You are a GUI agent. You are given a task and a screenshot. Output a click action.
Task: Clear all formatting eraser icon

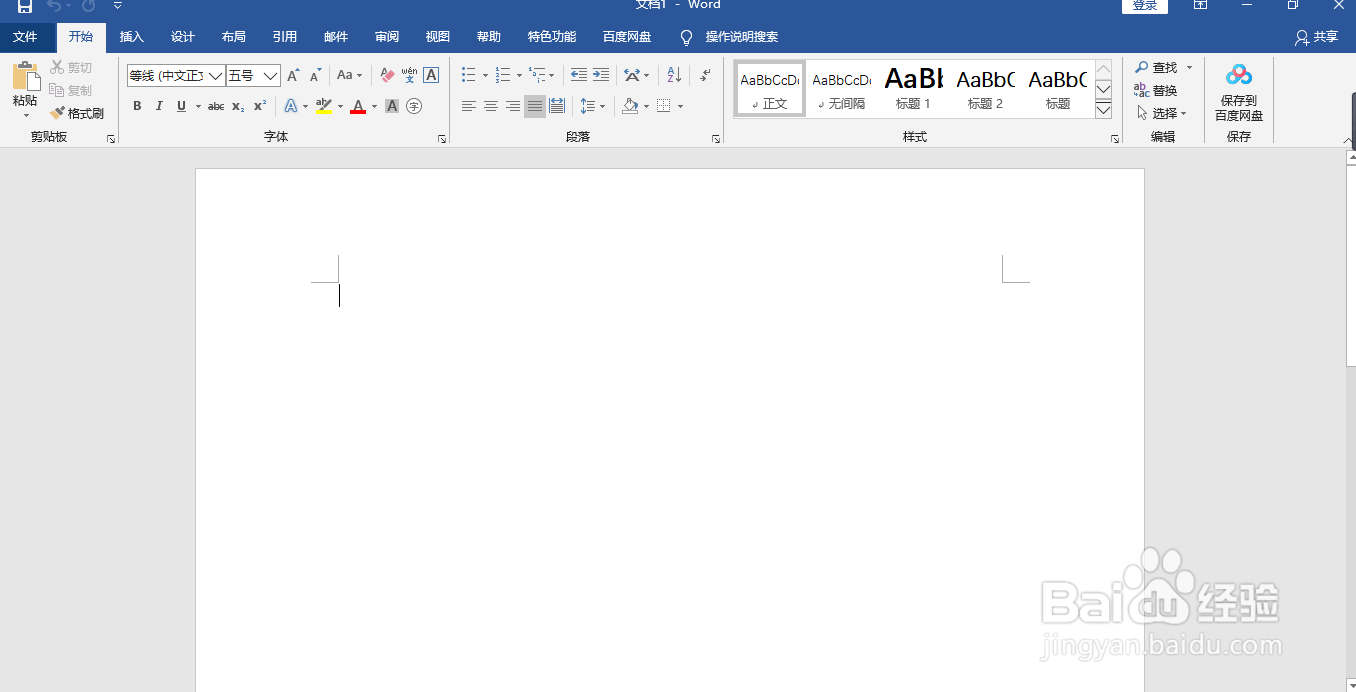click(x=387, y=75)
